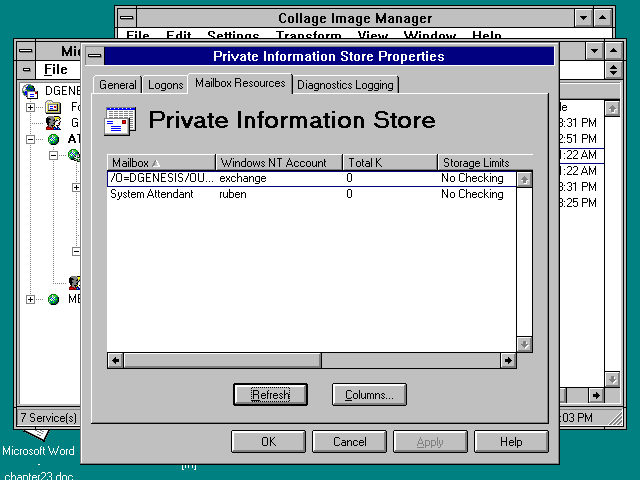640x480 pixels.
Task: Click the folder icon in the tree
Action: click(x=53, y=107)
